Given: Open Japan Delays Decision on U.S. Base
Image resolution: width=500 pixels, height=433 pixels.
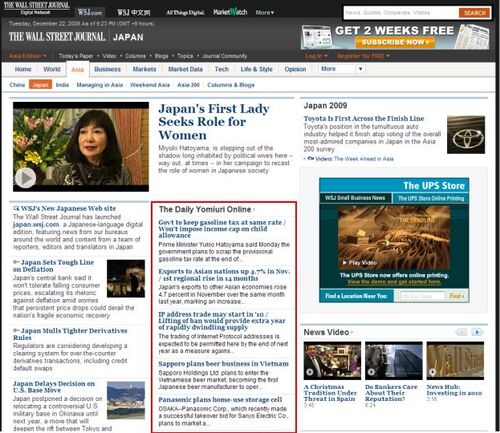Looking at the screenshot, I should [x=54, y=387].
